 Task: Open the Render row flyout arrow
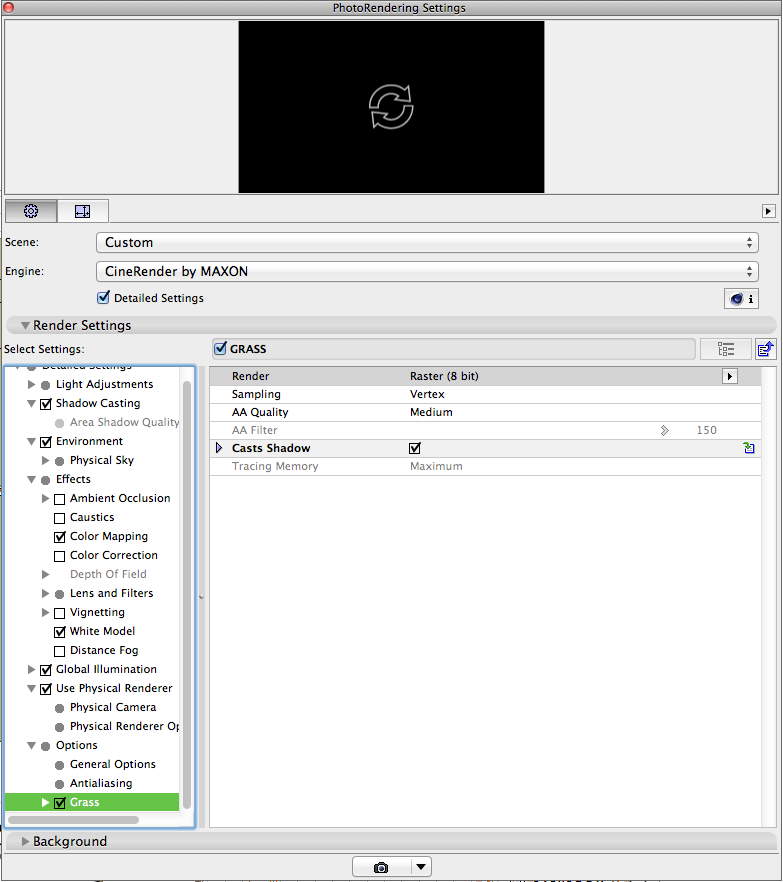pos(730,376)
